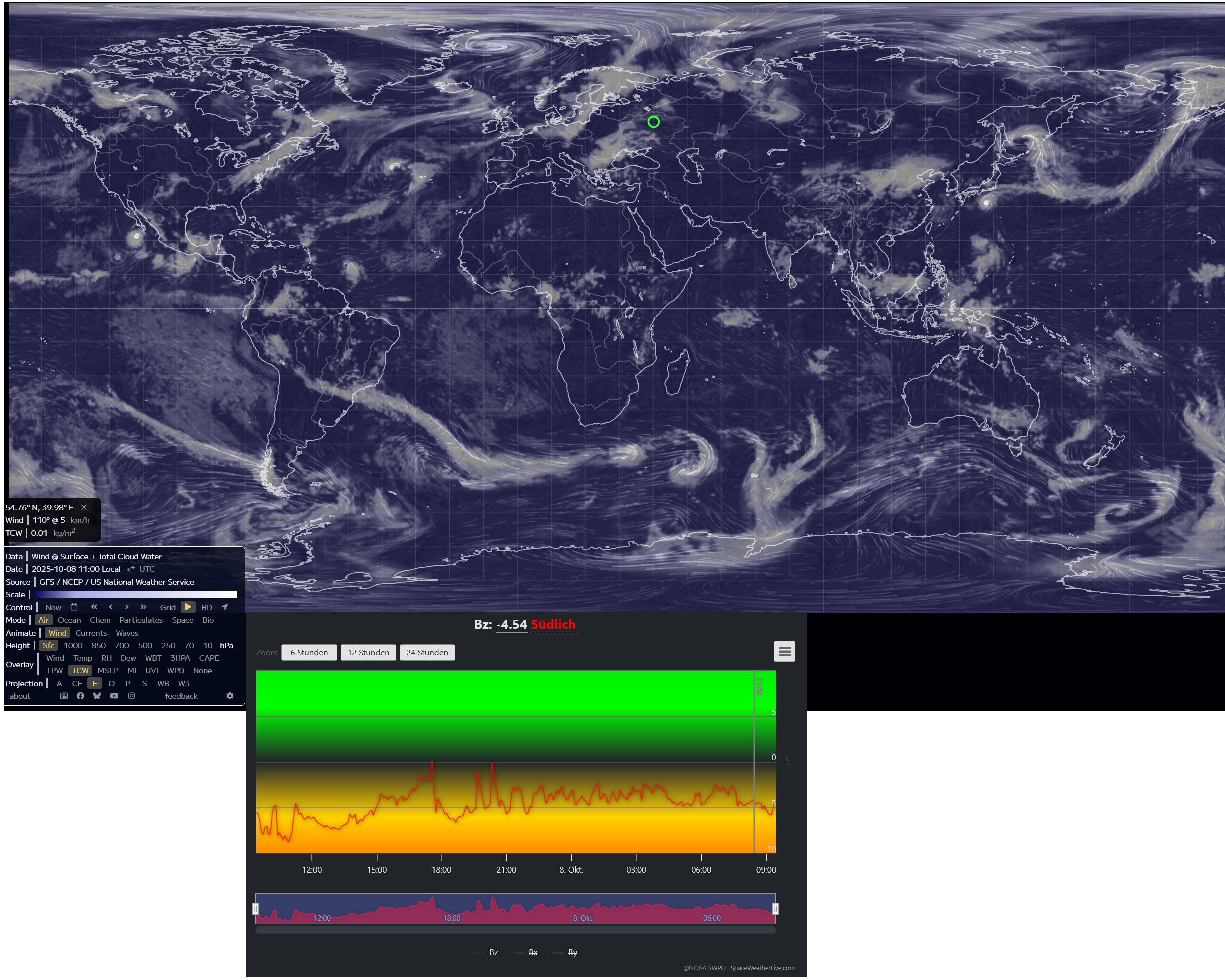Zoom chart to 6 Stunden
Image resolution: width=1225 pixels, height=980 pixels.
pyautogui.click(x=309, y=652)
